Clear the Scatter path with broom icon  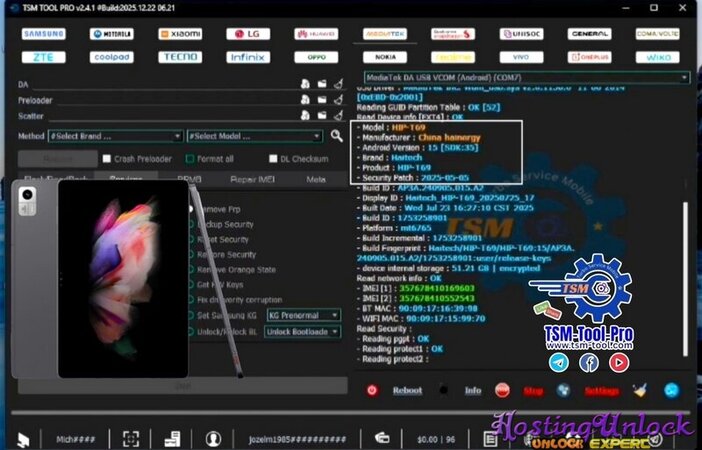click(338, 117)
